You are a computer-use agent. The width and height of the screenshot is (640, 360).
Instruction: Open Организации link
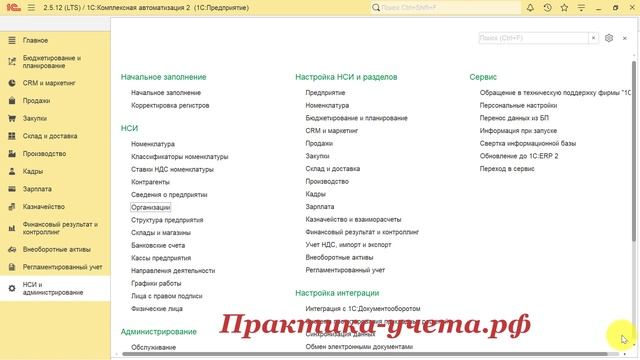[151, 207]
